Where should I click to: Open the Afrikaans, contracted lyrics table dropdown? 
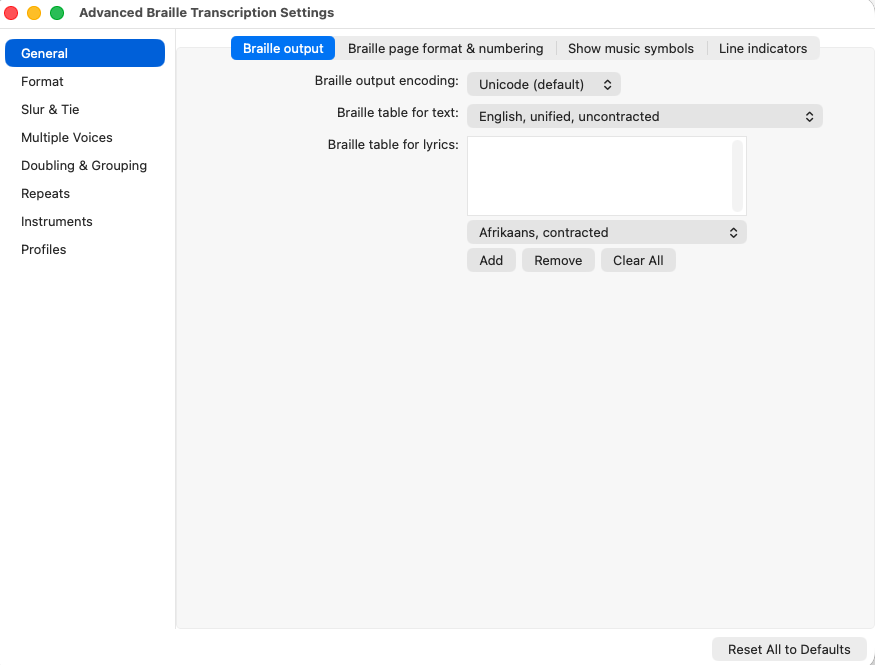click(606, 232)
